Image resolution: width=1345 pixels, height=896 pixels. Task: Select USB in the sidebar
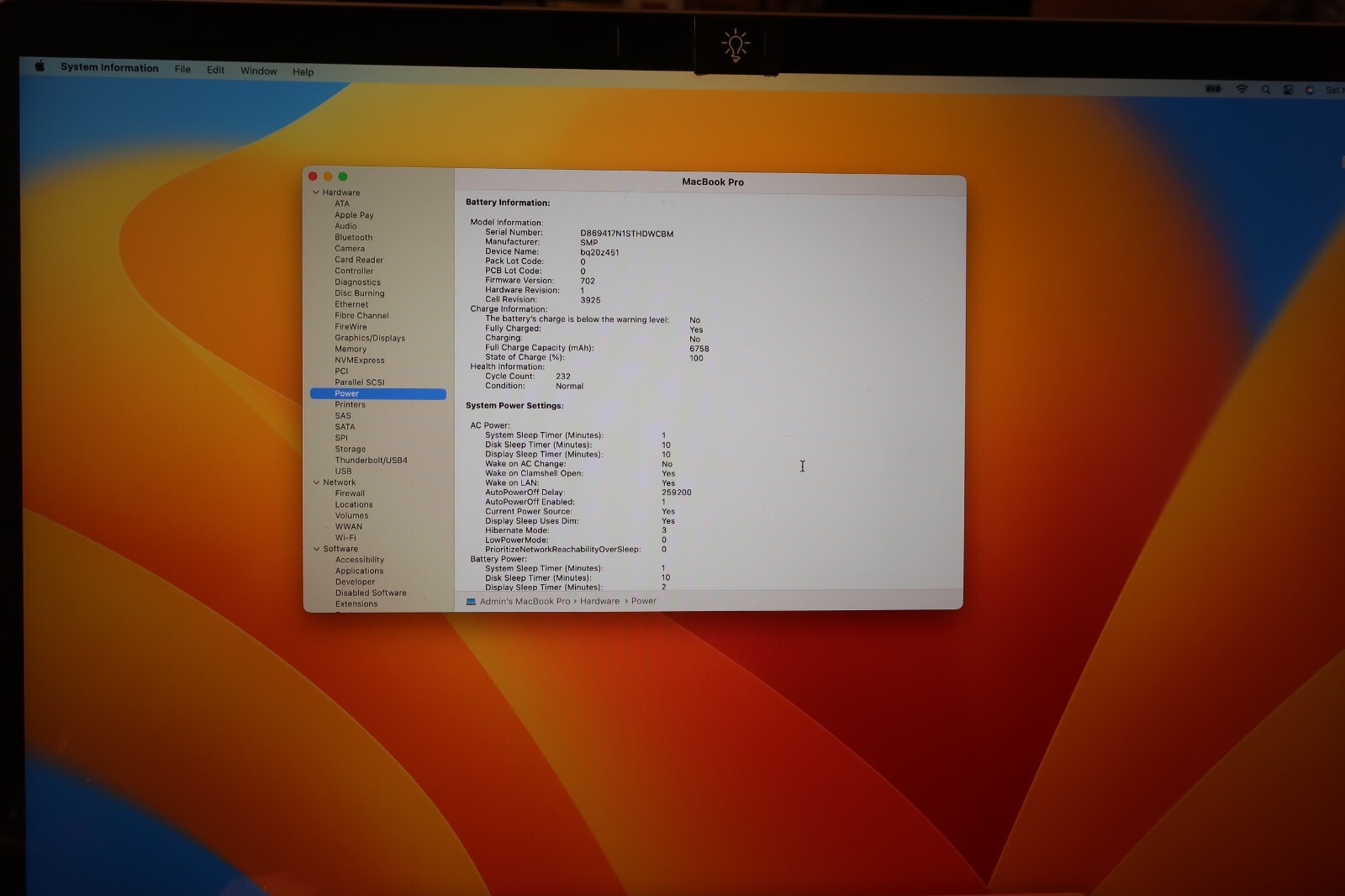(x=343, y=471)
